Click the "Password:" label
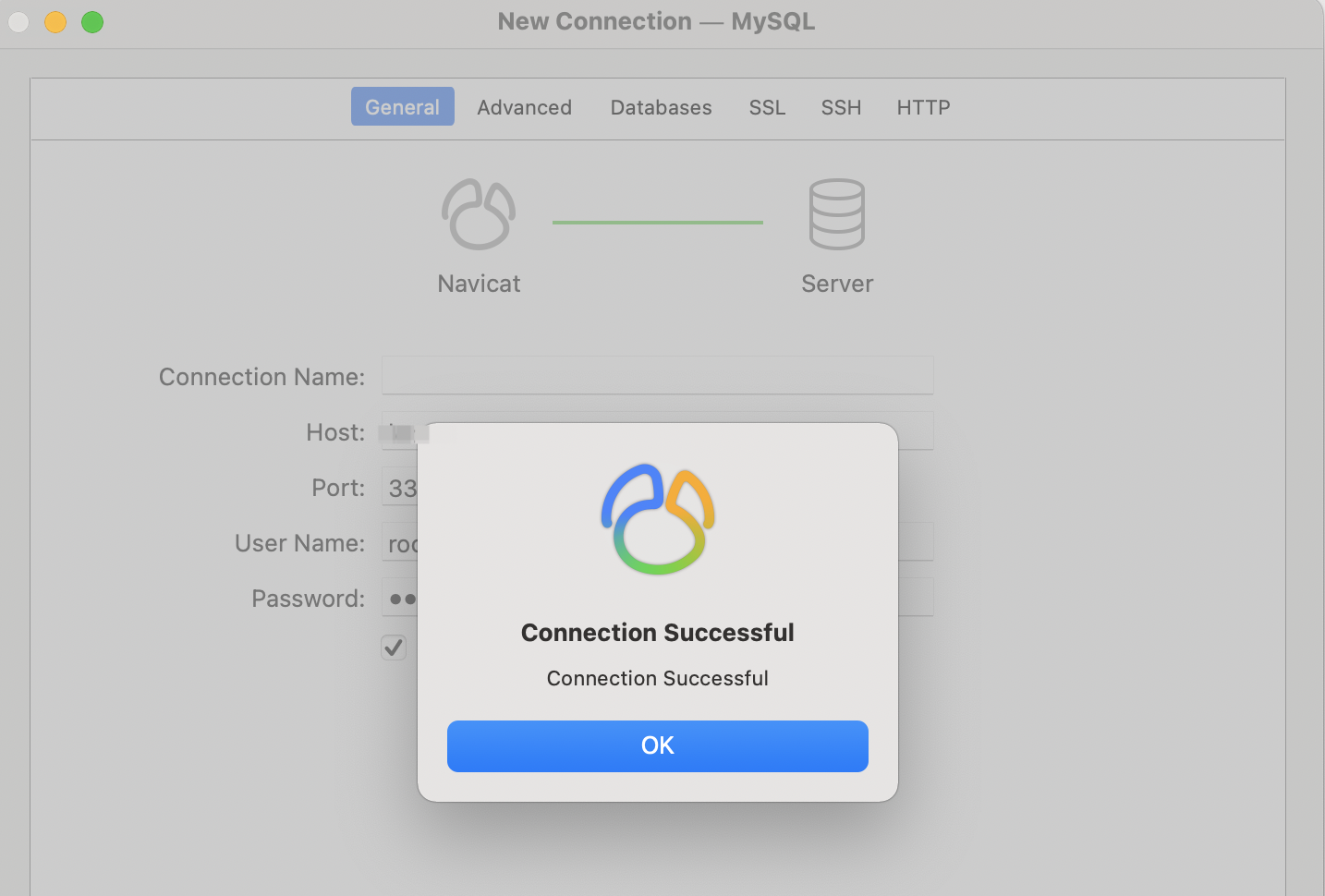This screenshot has width=1325, height=896. [308, 599]
